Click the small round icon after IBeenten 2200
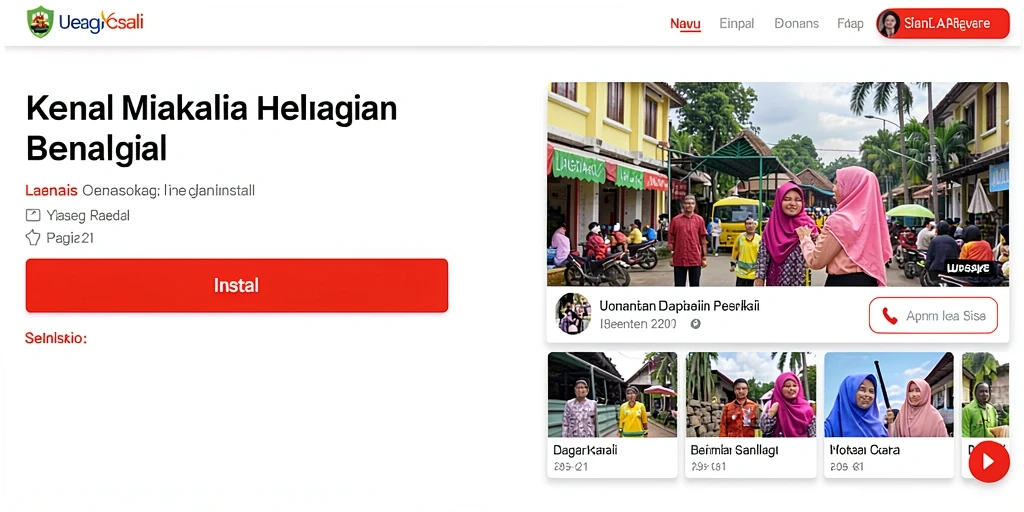 point(696,324)
